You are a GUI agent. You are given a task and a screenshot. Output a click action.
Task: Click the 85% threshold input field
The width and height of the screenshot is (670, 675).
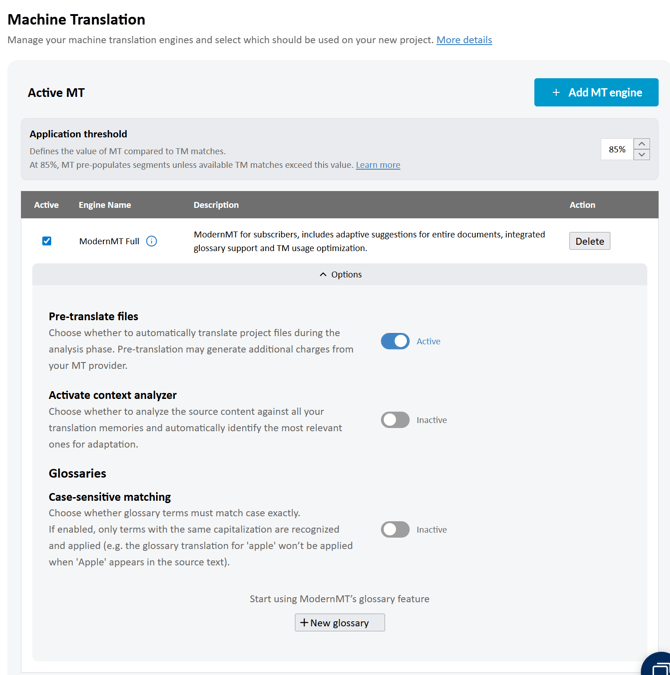[x=617, y=149]
